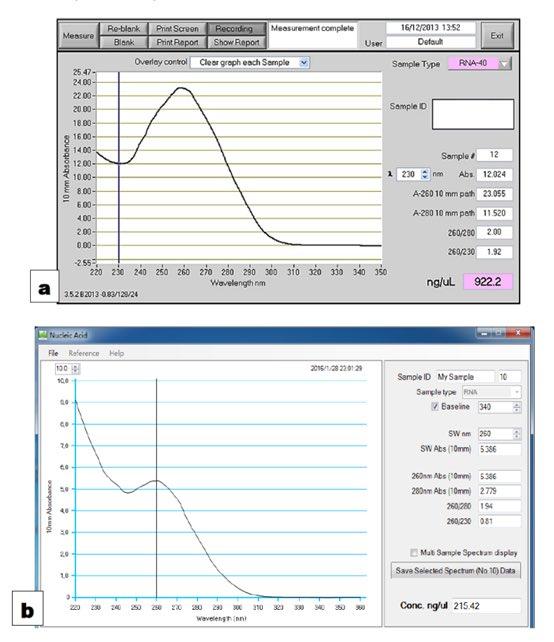554x642 pixels.
Task: Select the 280nm Abs value 2.779
Action: [x=500, y=491]
